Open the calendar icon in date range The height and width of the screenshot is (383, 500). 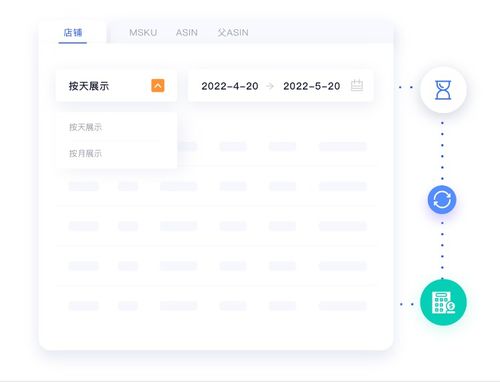tap(357, 85)
